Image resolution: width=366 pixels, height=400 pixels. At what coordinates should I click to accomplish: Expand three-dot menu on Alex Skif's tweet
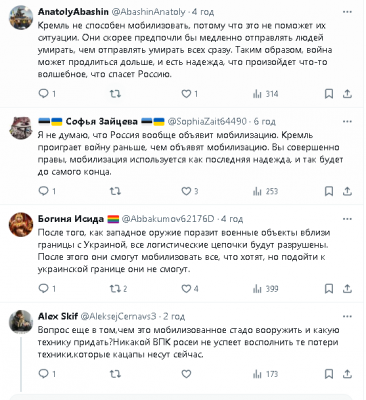pos(347,316)
